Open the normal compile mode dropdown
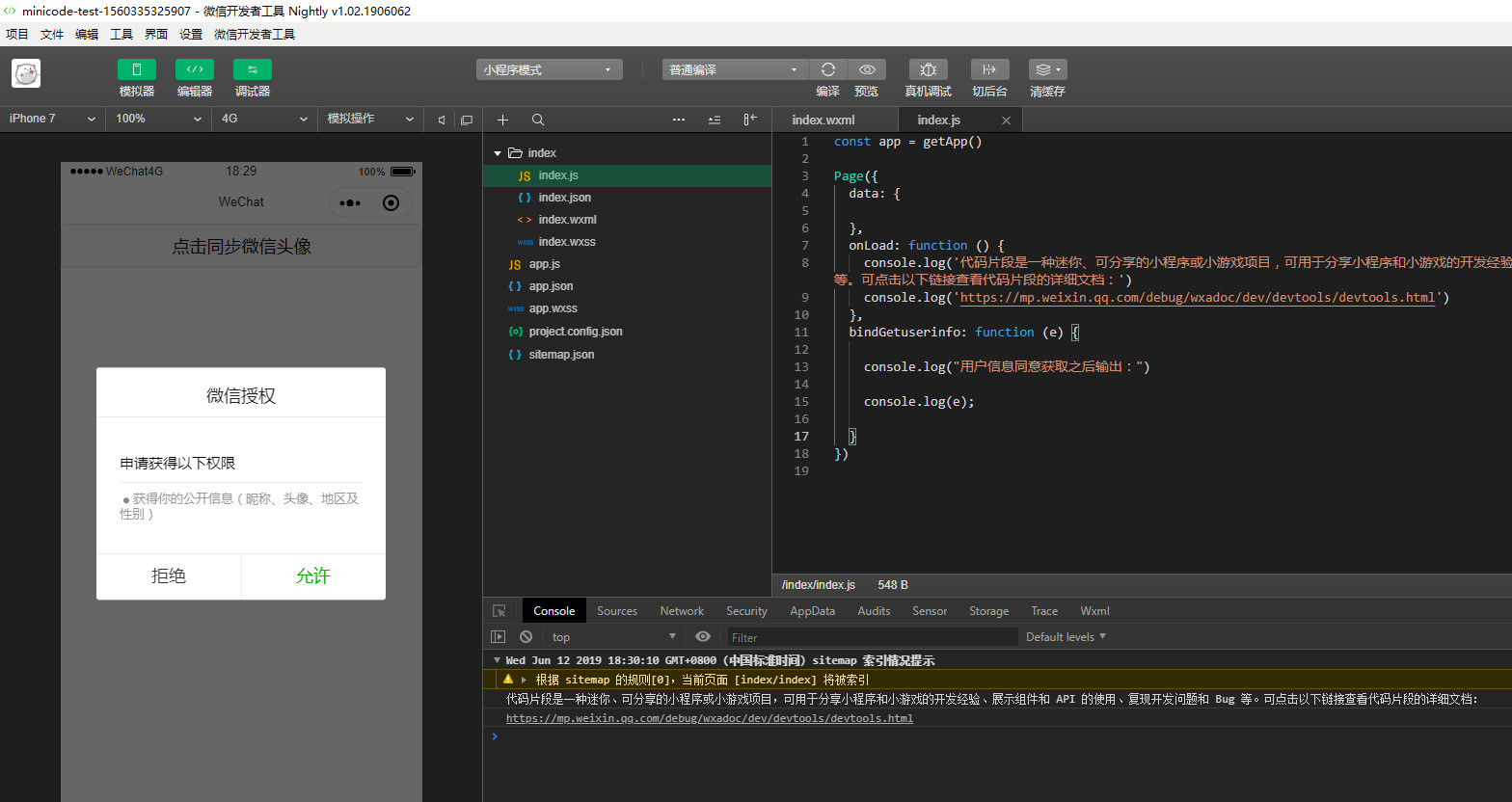 [x=735, y=69]
